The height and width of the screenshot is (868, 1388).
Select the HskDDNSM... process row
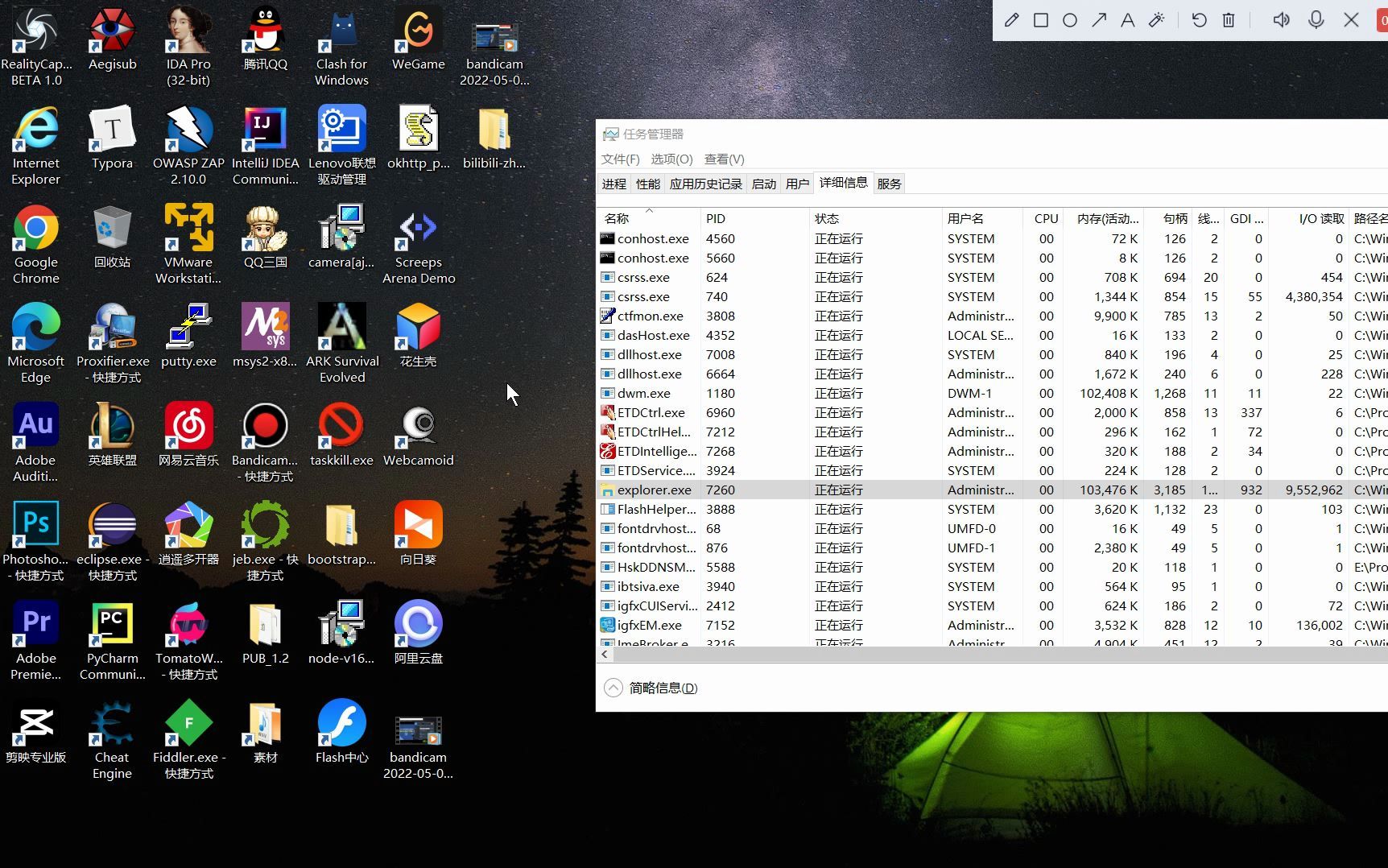tap(993, 567)
